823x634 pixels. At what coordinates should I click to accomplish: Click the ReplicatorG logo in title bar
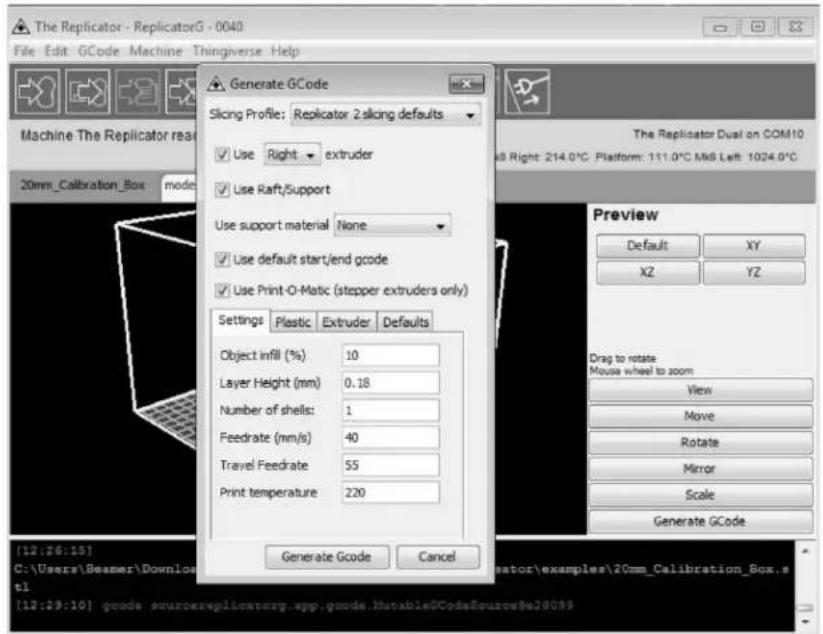tap(21, 26)
